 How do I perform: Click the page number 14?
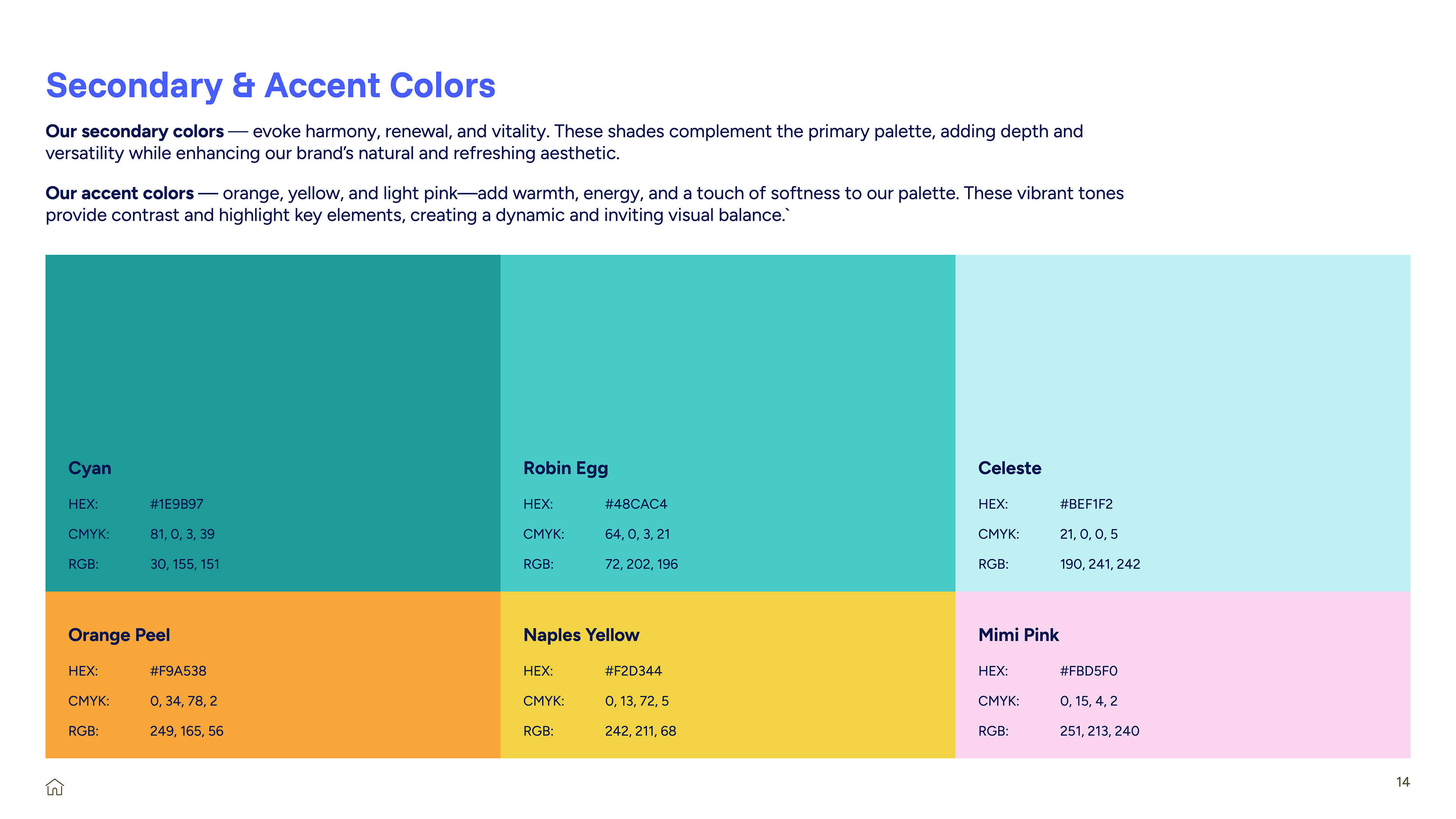tap(1402, 782)
